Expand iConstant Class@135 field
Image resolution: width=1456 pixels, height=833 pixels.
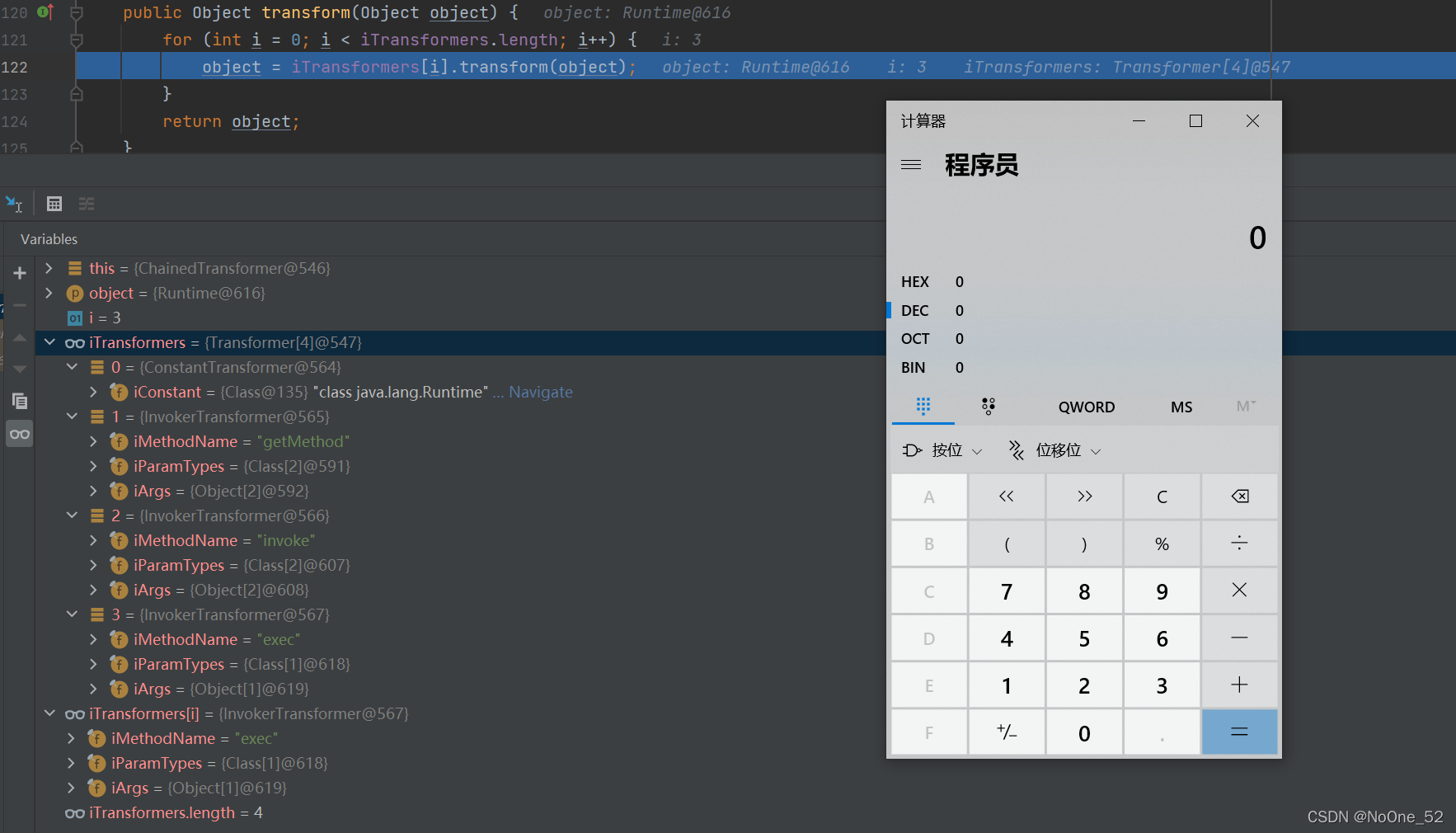93,392
